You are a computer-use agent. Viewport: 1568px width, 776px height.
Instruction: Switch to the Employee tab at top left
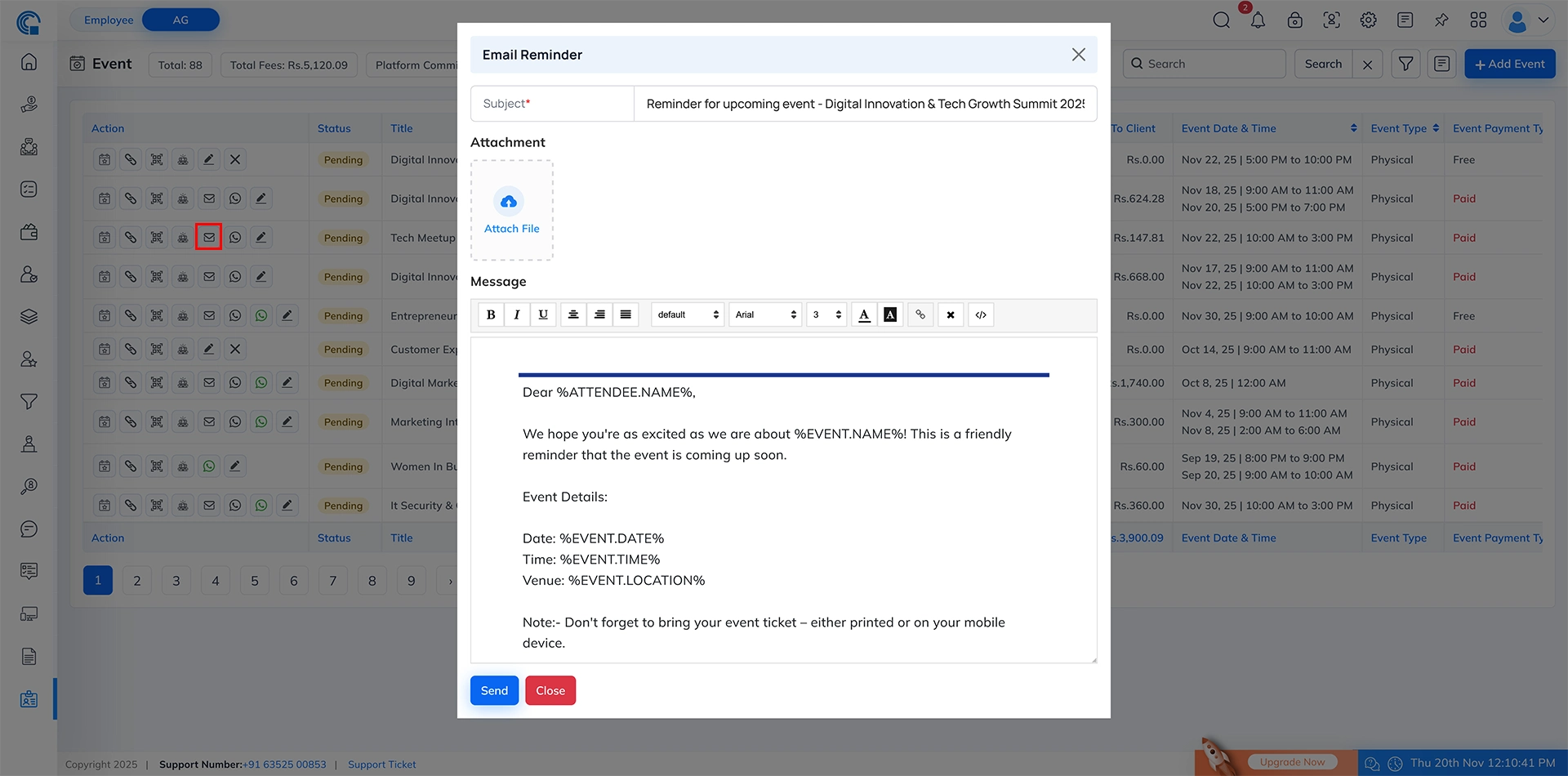[x=110, y=19]
